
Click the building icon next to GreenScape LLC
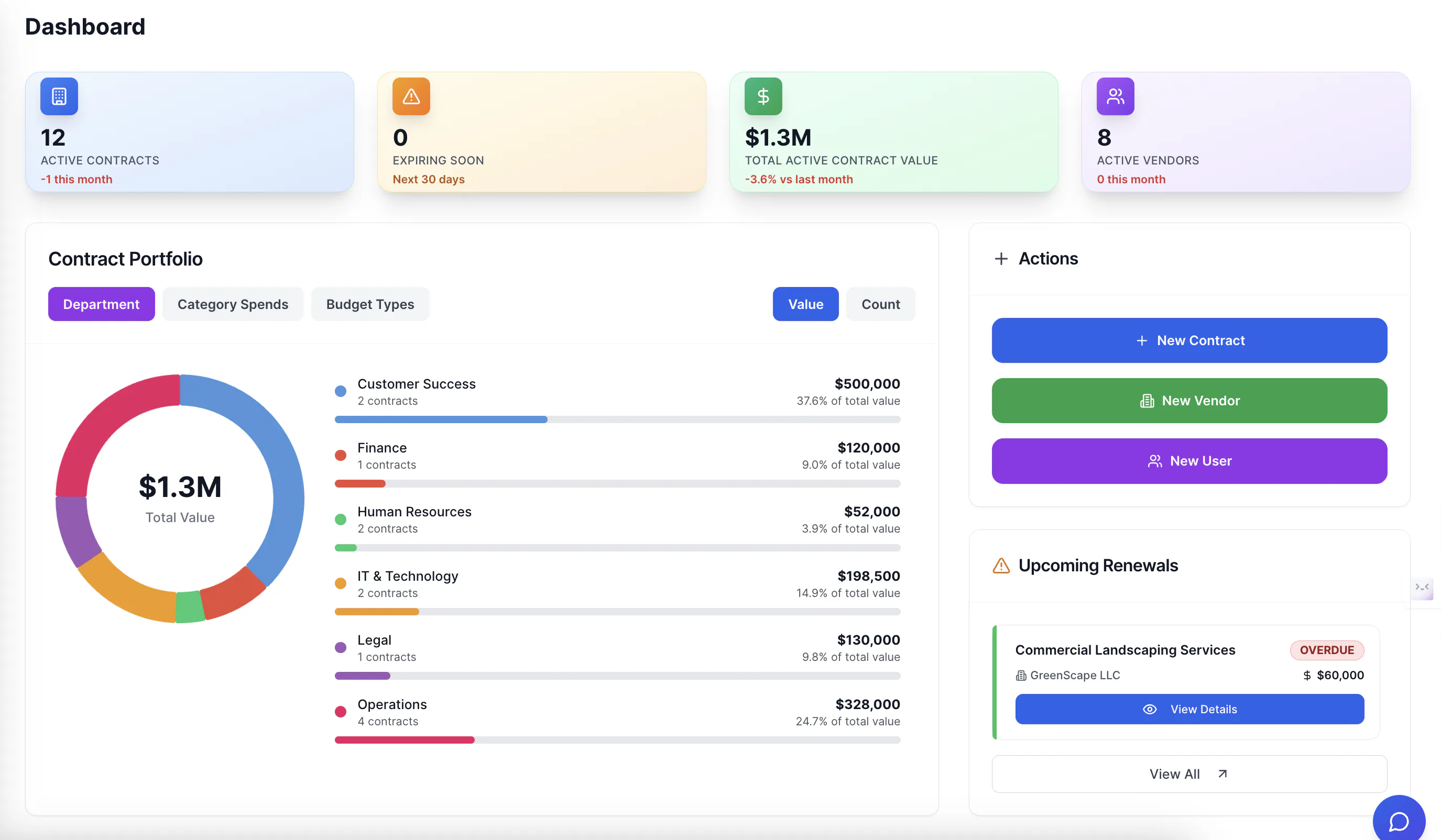(1021, 676)
